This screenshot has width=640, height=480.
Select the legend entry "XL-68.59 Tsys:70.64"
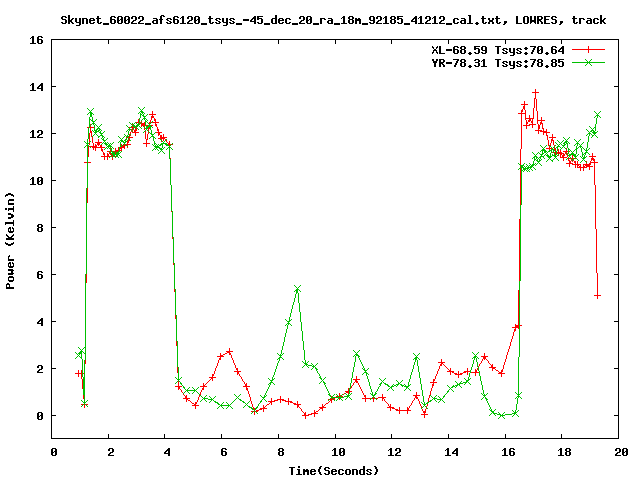498,50
